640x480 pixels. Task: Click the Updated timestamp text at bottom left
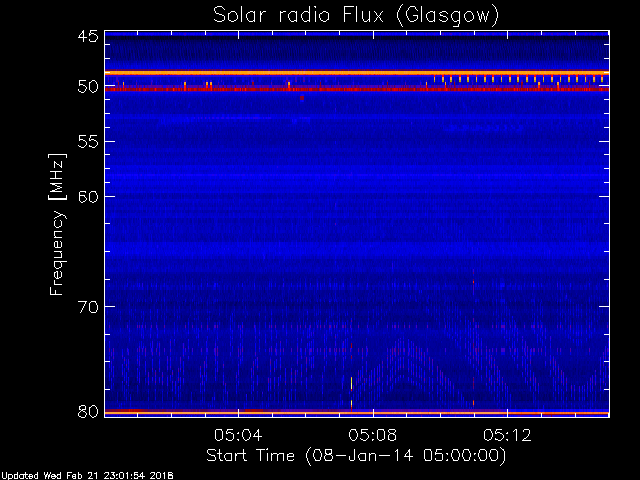coord(87,475)
